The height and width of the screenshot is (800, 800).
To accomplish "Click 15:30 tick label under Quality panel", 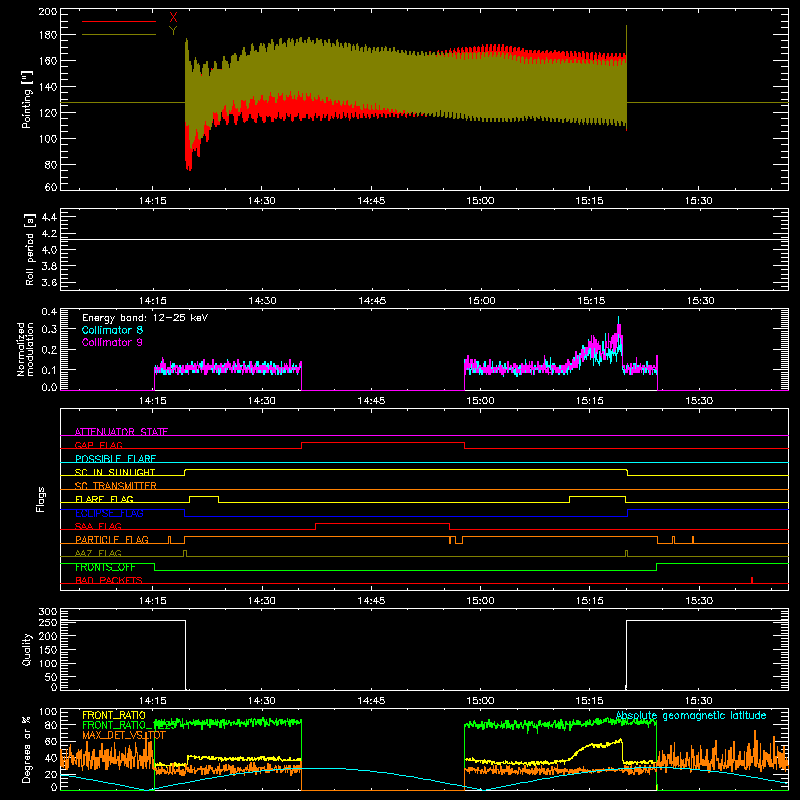I will point(698,701).
